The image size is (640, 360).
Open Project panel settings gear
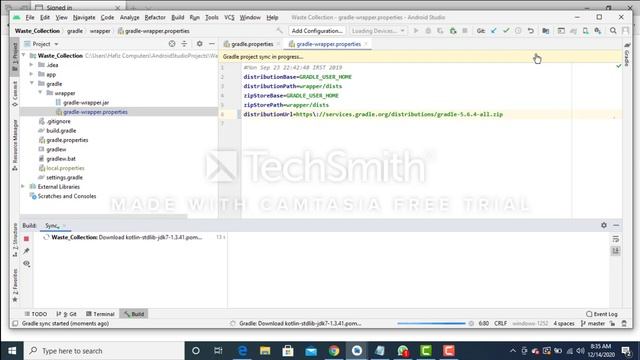pos(199,44)
